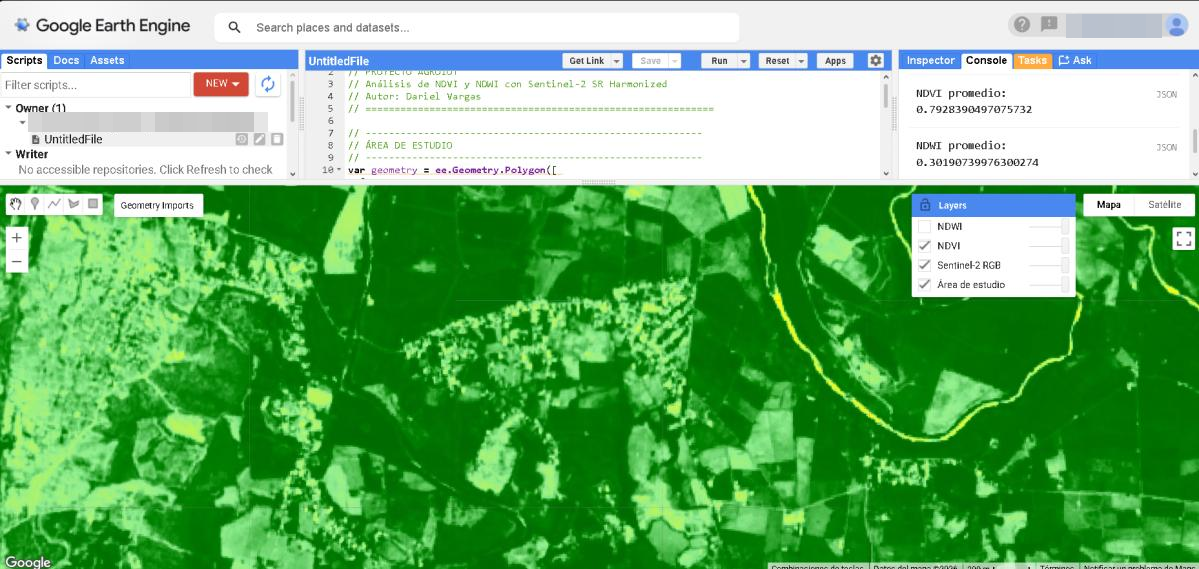Switch to the Docs tab
This screenshot has height=569, width=1199.
[67, 60]
